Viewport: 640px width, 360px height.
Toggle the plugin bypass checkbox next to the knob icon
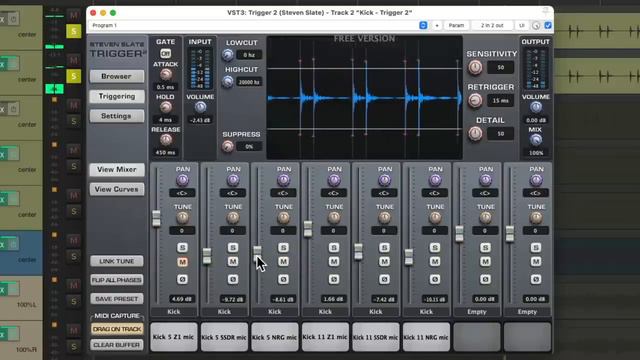pos(548,25)
